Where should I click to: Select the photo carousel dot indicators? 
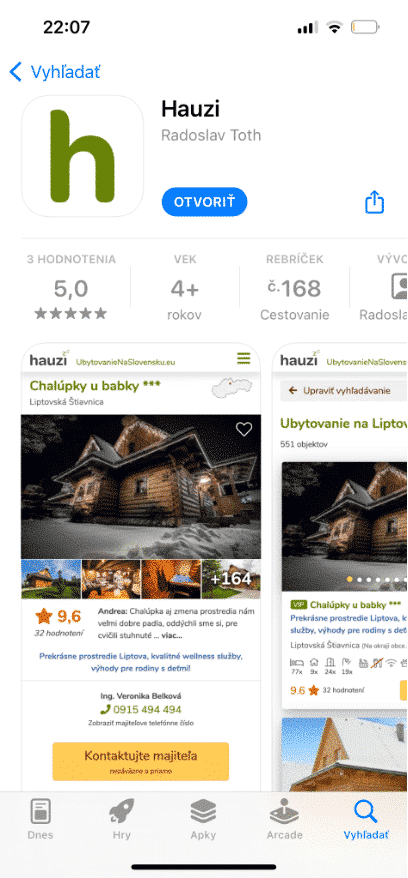click(x=376, y=579)
